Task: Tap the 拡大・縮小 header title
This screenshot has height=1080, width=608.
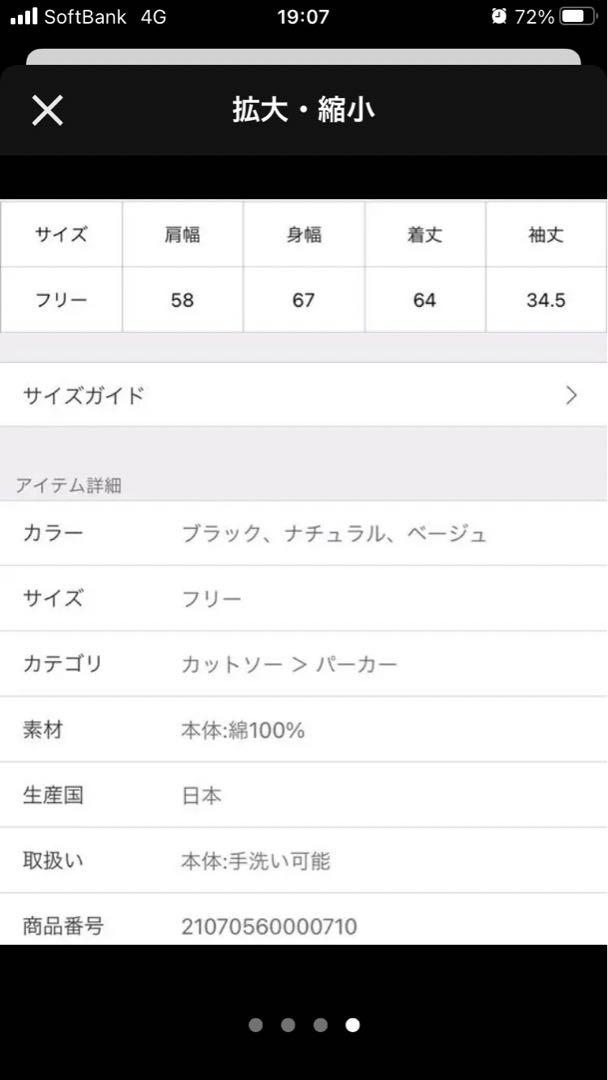Action: (304, 110)
